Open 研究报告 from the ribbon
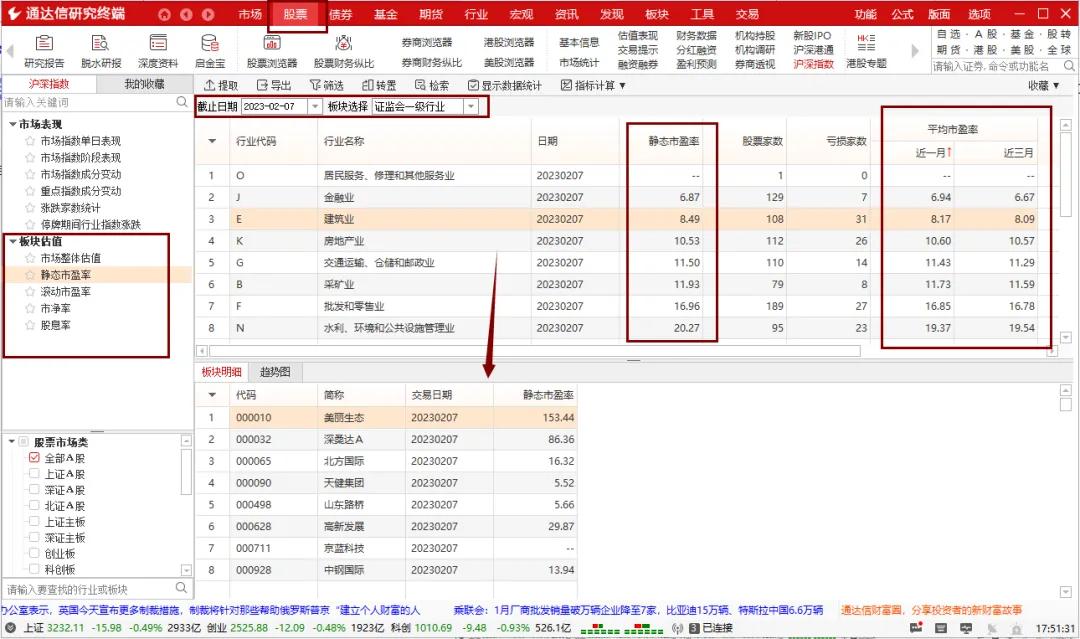Viewport: 1080px width, 639px height. coord(44,52)
